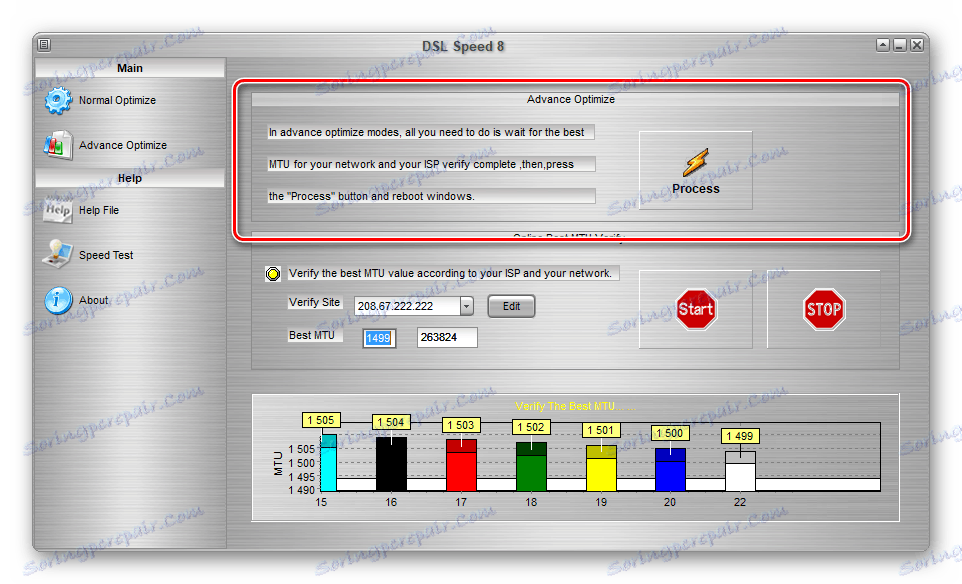962x584 pixels.
Task: Select the verify MTU radio indicator
Action: [273, 274]
